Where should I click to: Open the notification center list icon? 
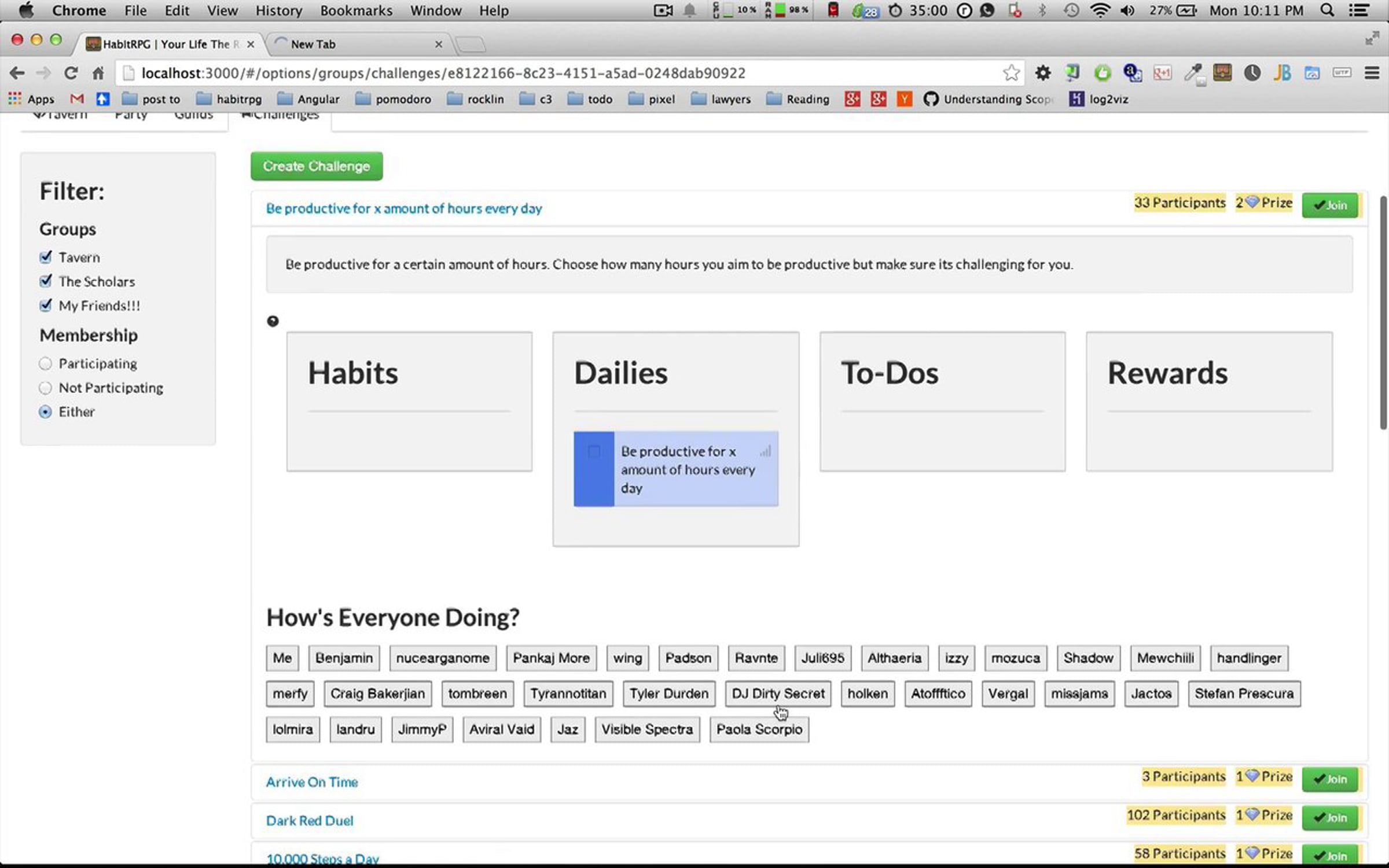tap(1358, 10)
